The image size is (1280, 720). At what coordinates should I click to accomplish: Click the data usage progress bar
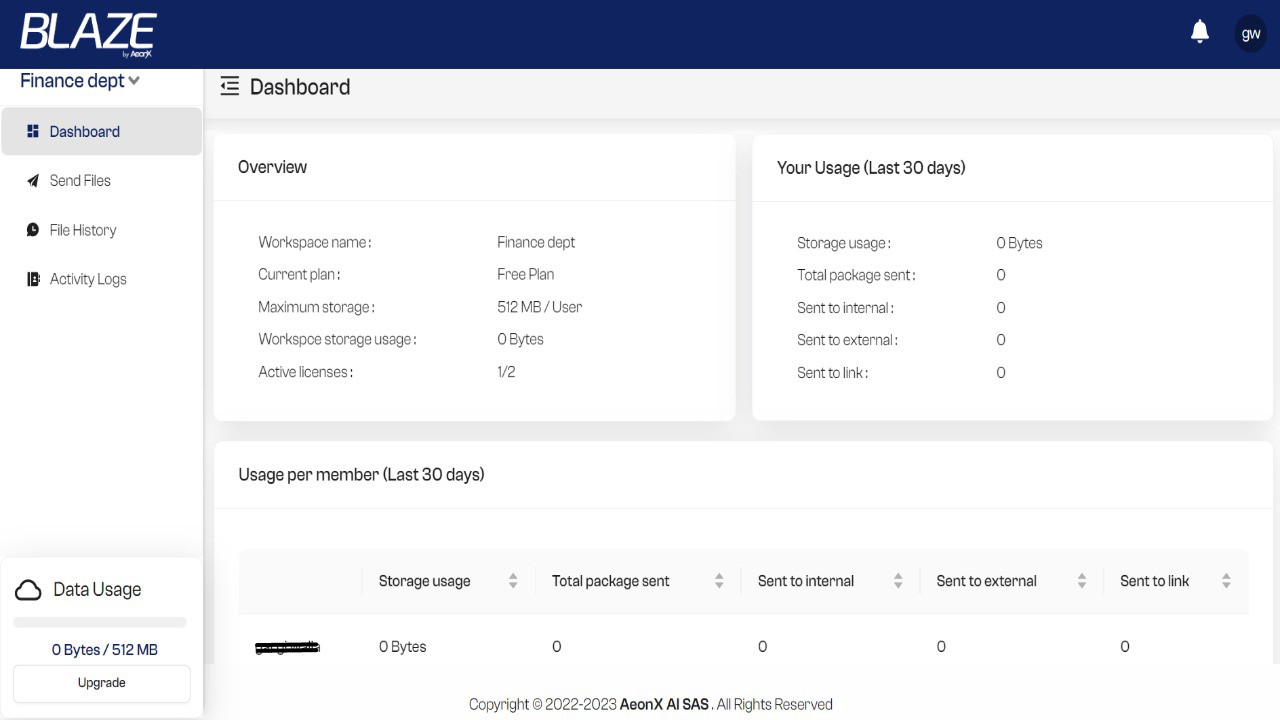pos(100,622)
